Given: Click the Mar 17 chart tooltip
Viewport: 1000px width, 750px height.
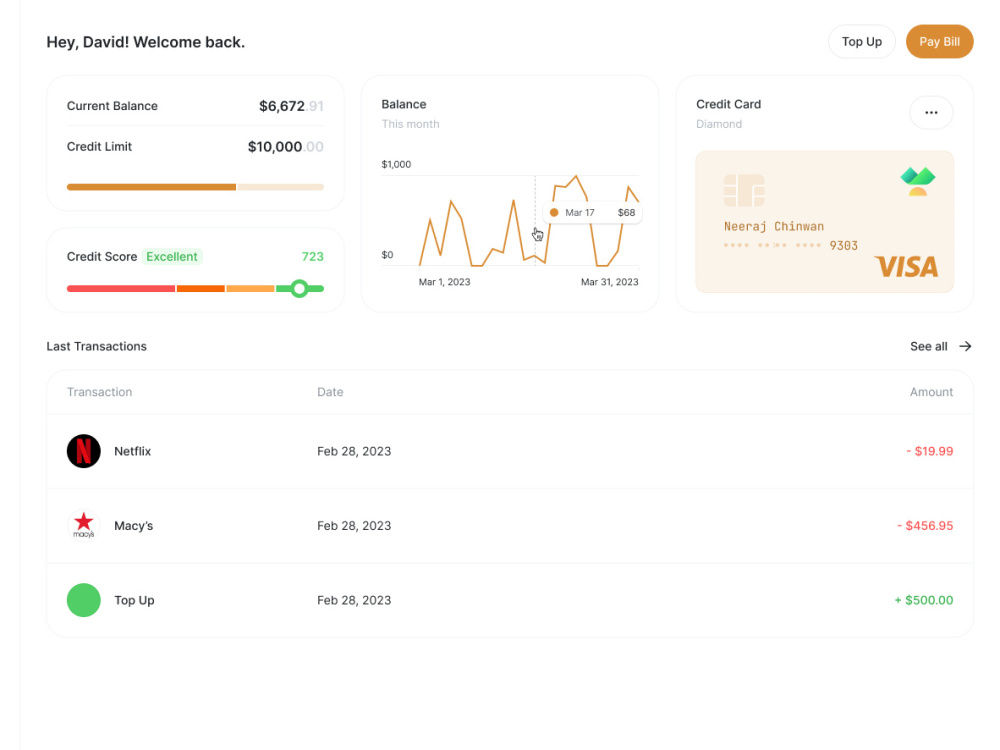Looking at the screenshot, I should [592, 212].
